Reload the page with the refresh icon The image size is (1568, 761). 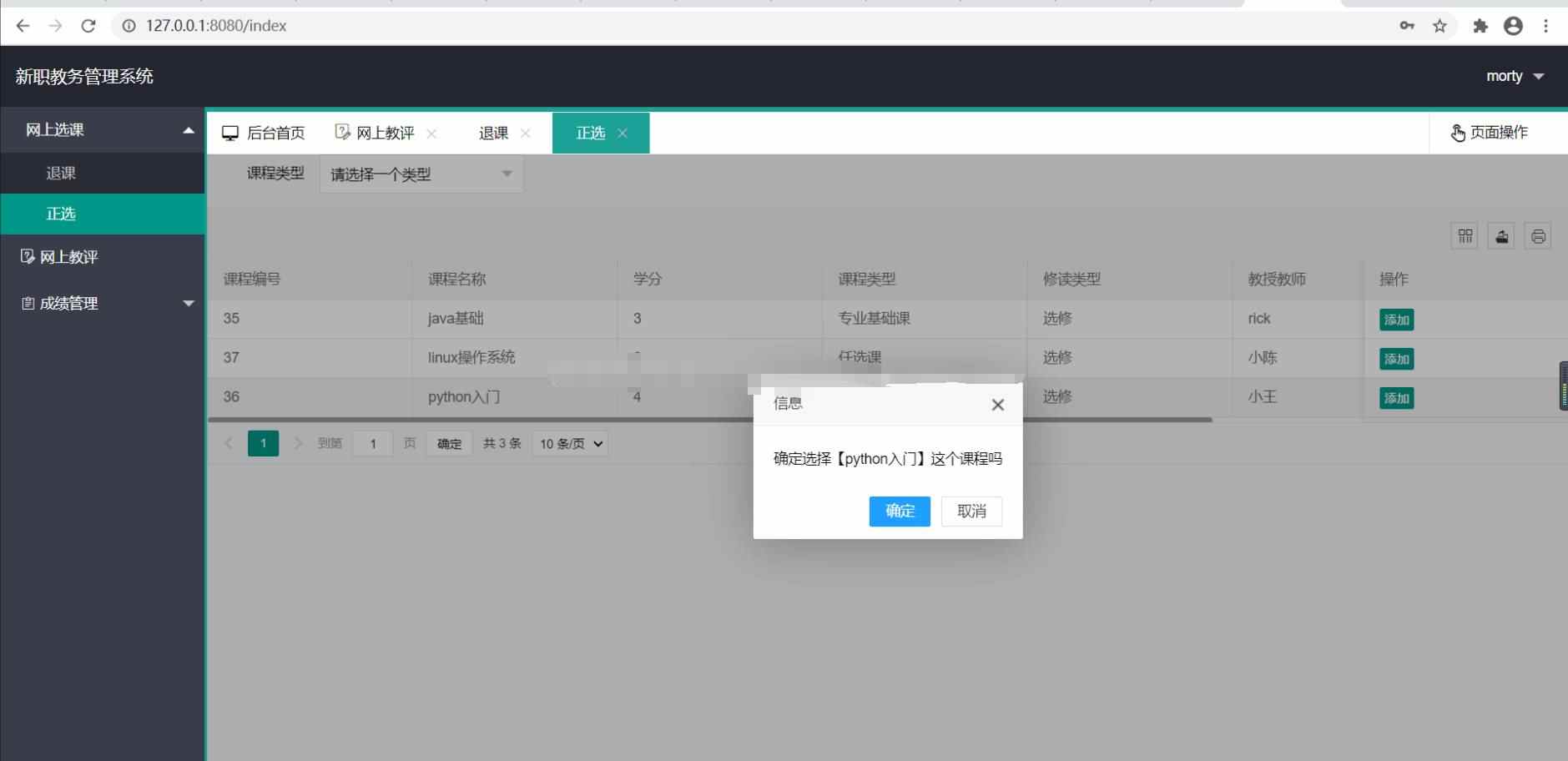tap(88, 26)
